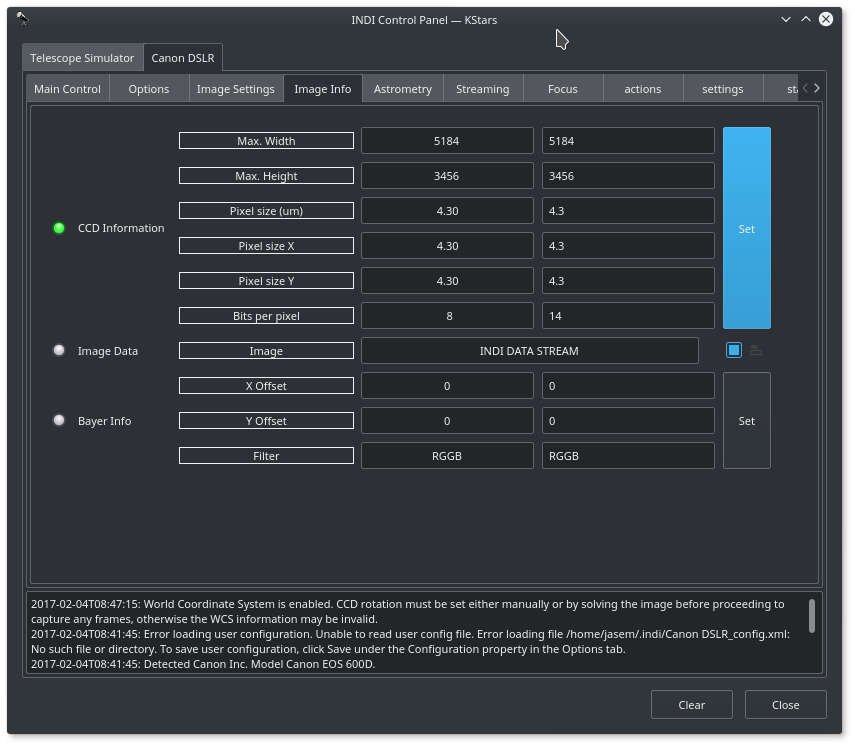Open the Image Settings tab
This screenshot has height=747, width=855.
coord(235,89)
